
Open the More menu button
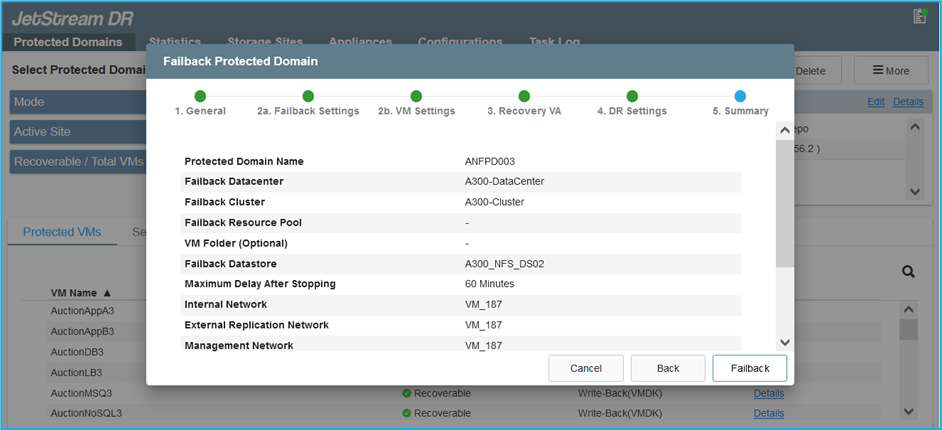890,71
